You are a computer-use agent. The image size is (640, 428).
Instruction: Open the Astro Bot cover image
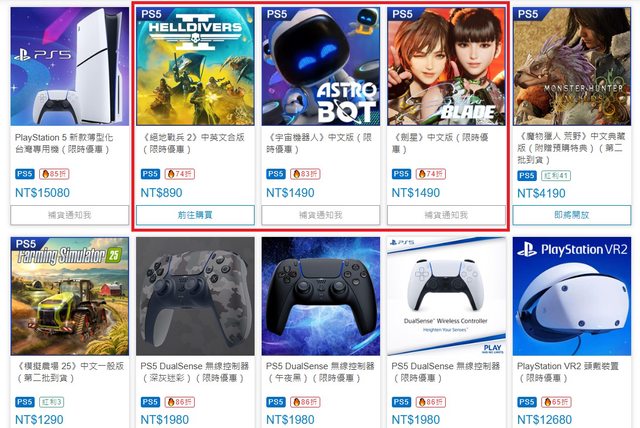tap(320, 66)
